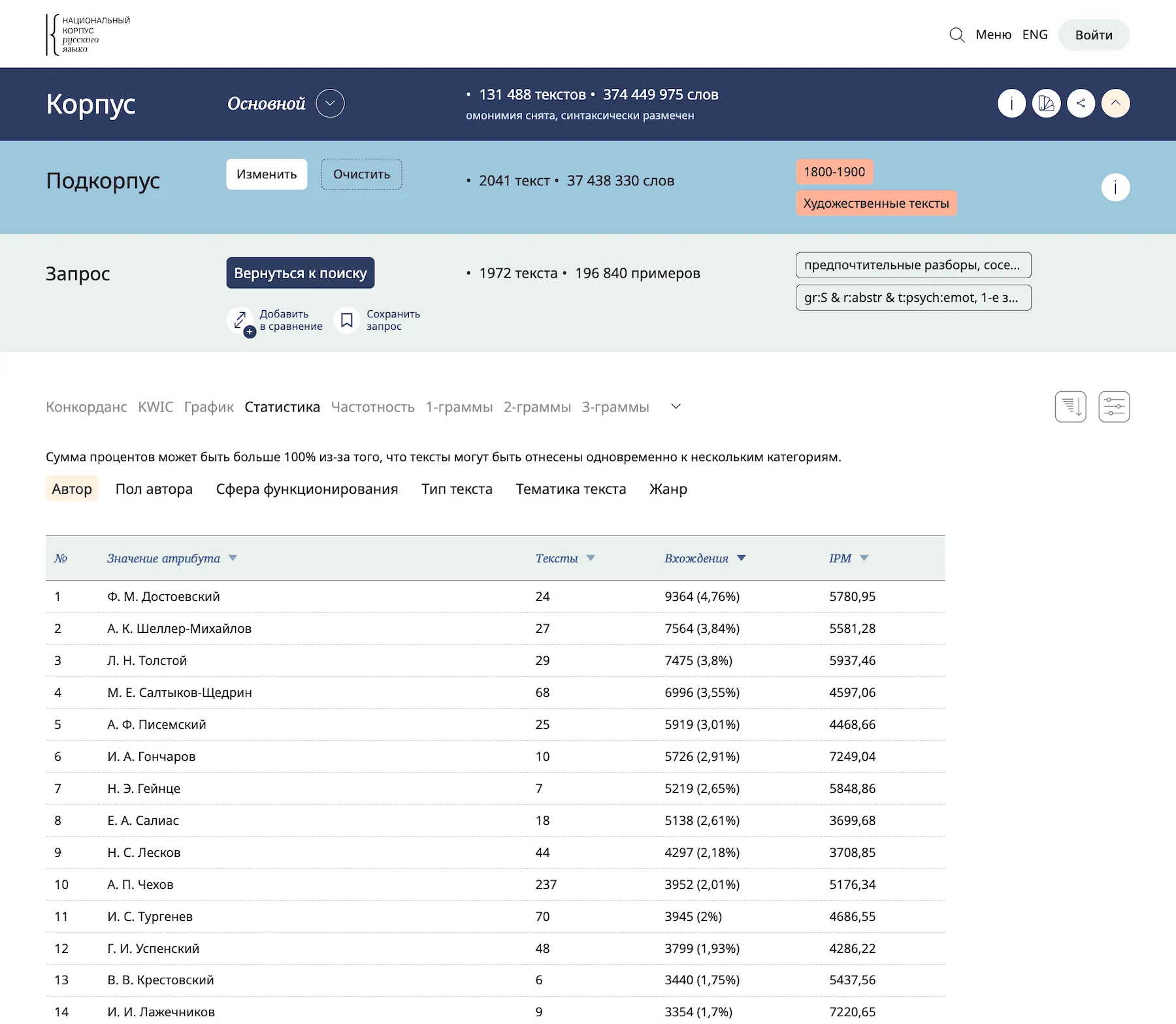Sort by IPM column arrow
Screen dimensions: 1176x1024
point(864,558)
